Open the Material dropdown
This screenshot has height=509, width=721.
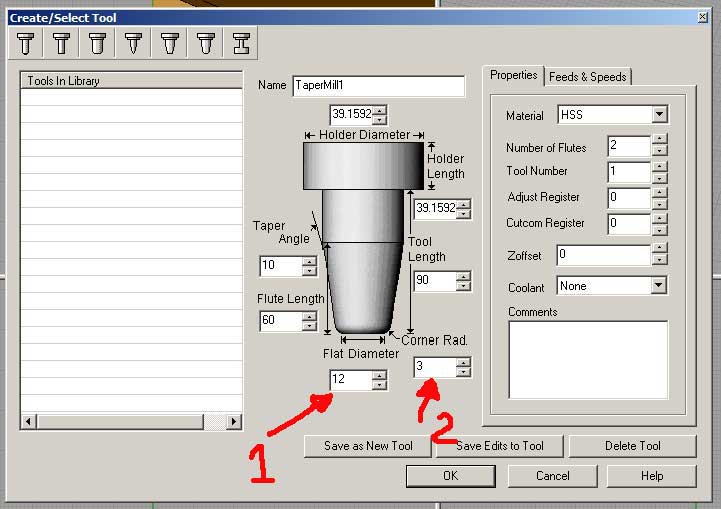pyautogui.click(x=659, y=115)
